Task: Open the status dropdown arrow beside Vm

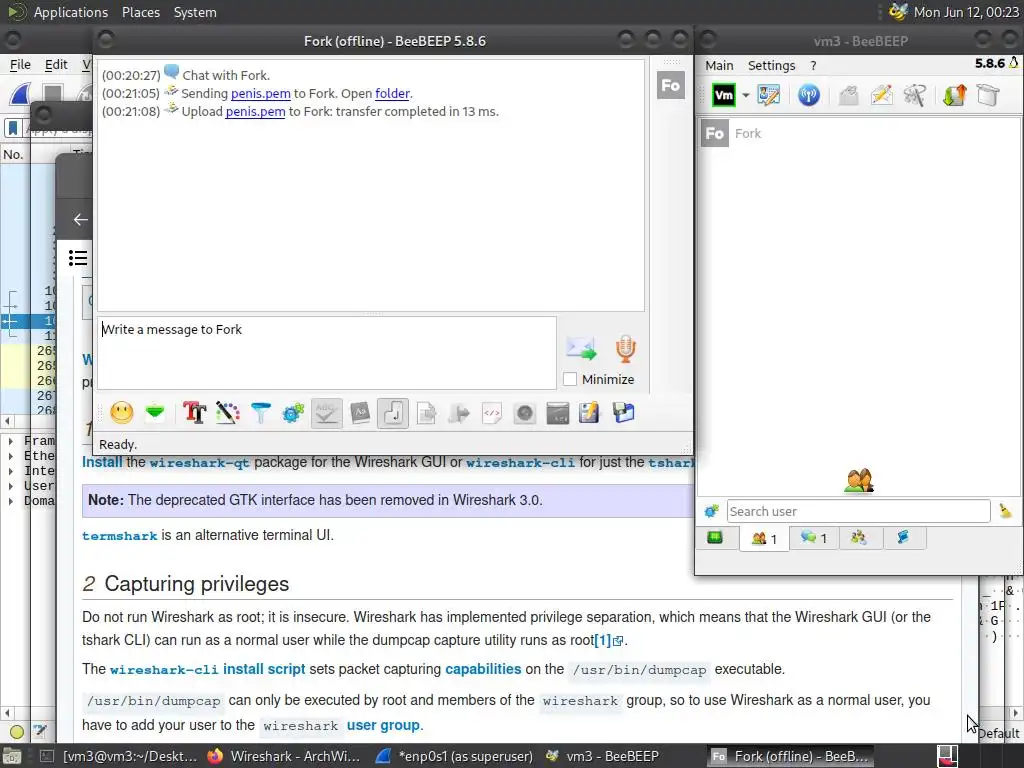Action: (x=745, y=95)
